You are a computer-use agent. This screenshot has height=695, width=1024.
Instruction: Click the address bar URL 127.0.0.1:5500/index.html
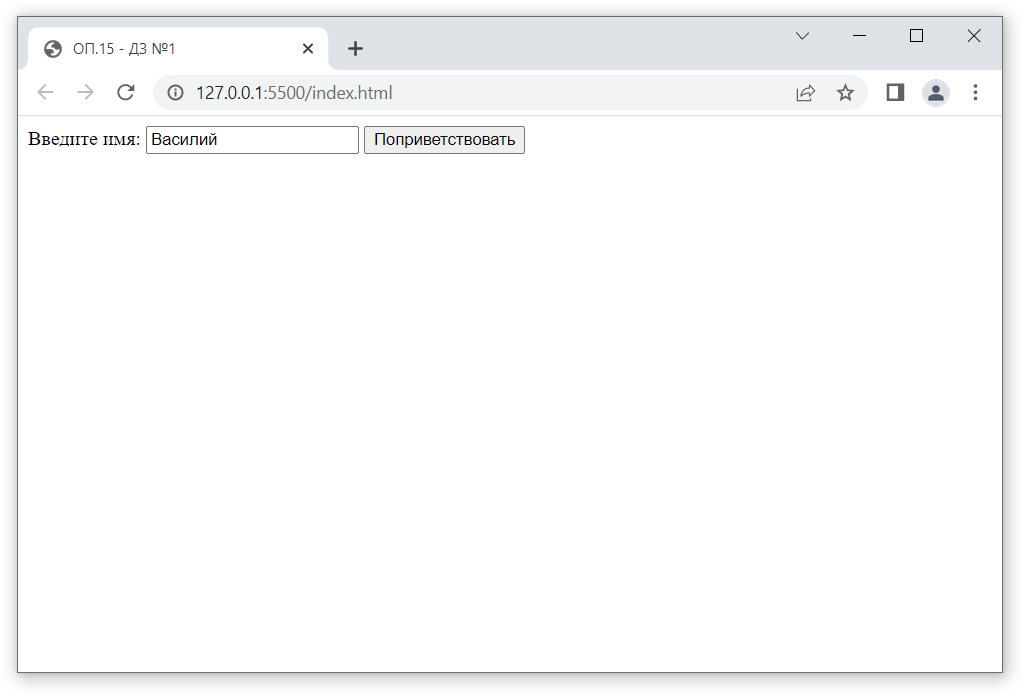[294, 93]
